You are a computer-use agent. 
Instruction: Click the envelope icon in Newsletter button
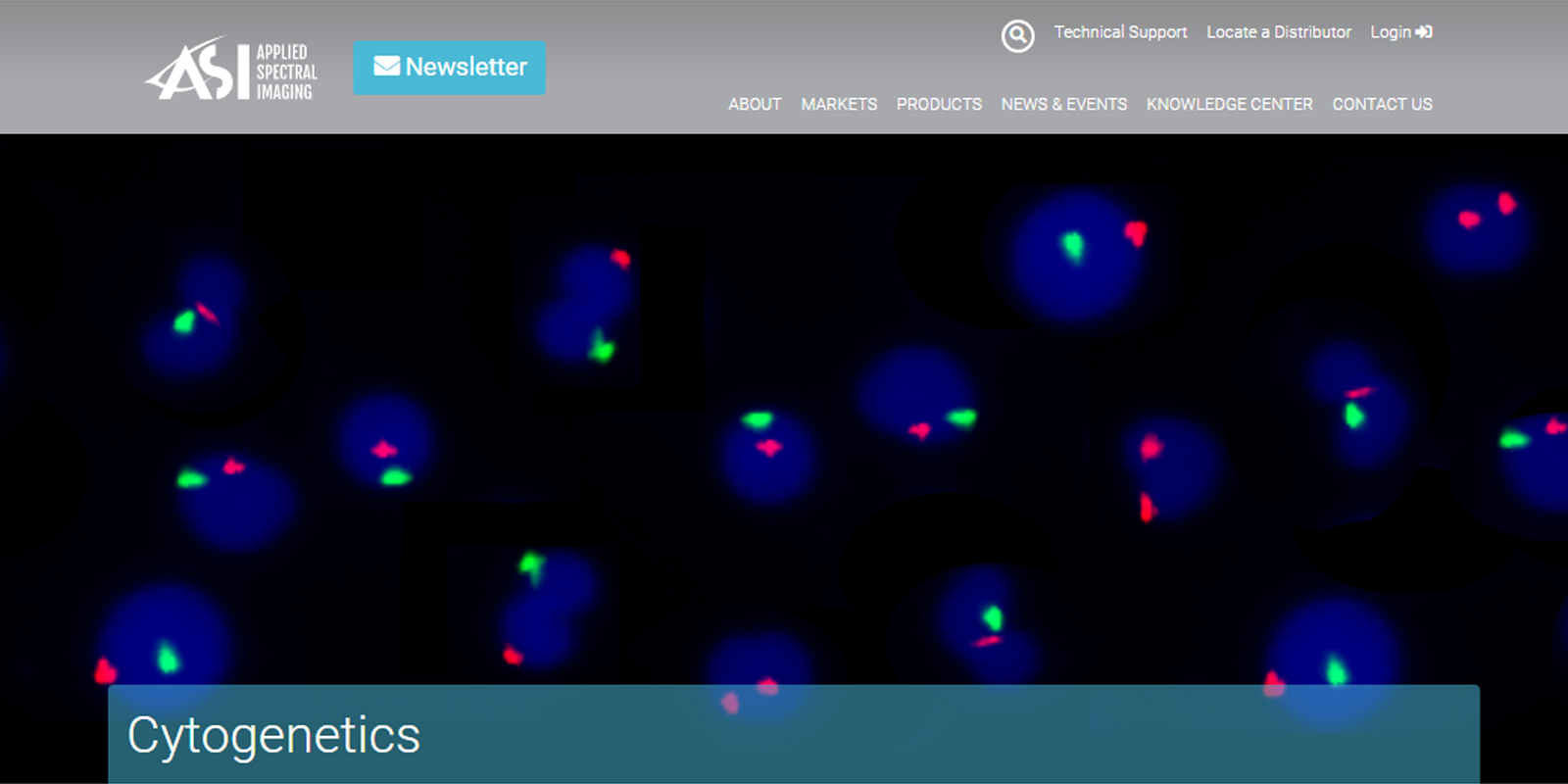[x=386, y=67]
